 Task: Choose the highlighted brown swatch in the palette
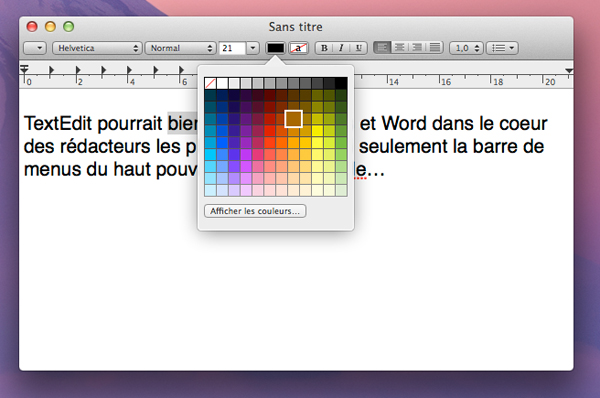(293, 119)
